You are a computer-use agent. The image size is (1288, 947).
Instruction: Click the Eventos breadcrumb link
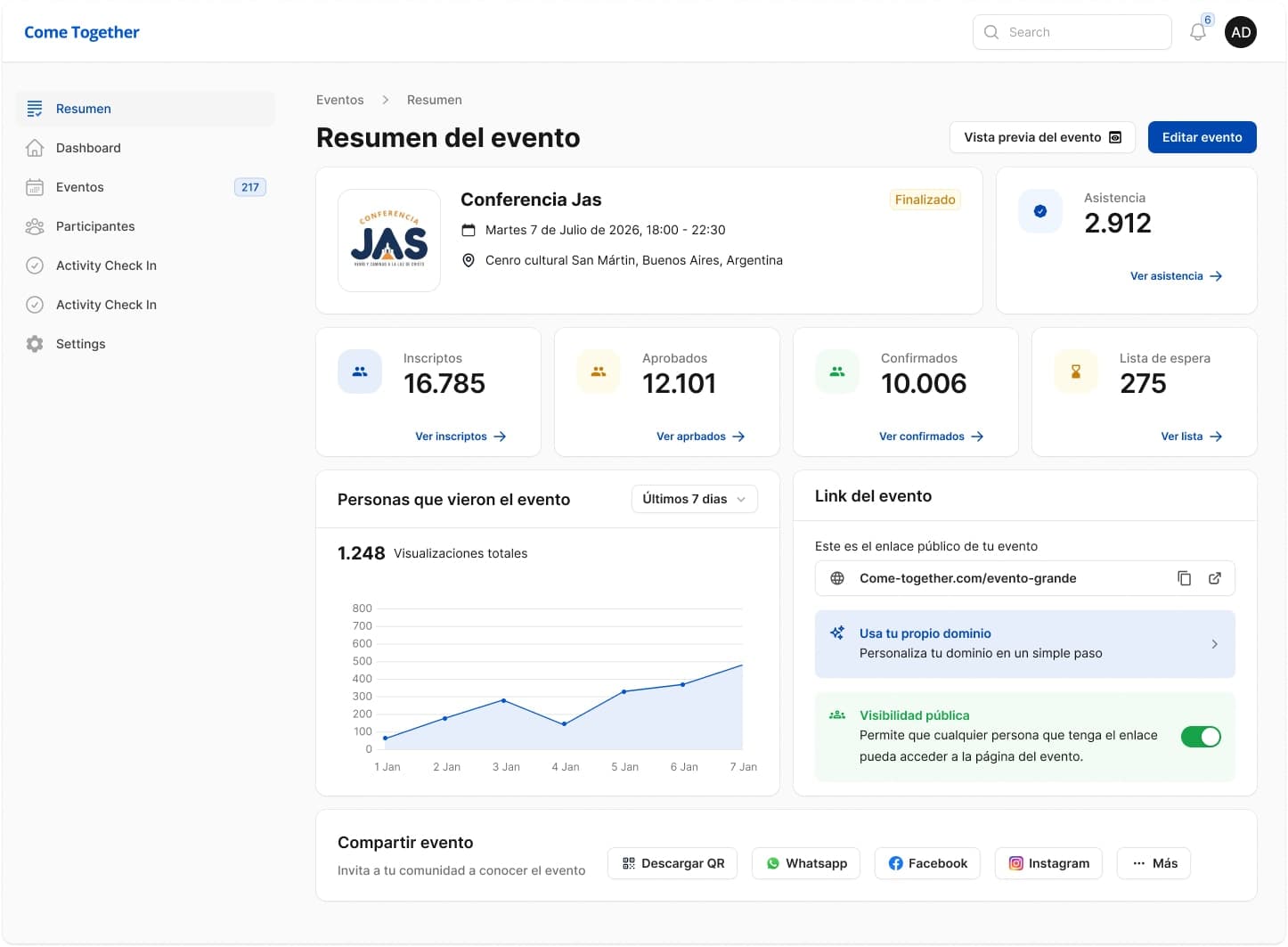pyautogui.click(x=340, y=100)
